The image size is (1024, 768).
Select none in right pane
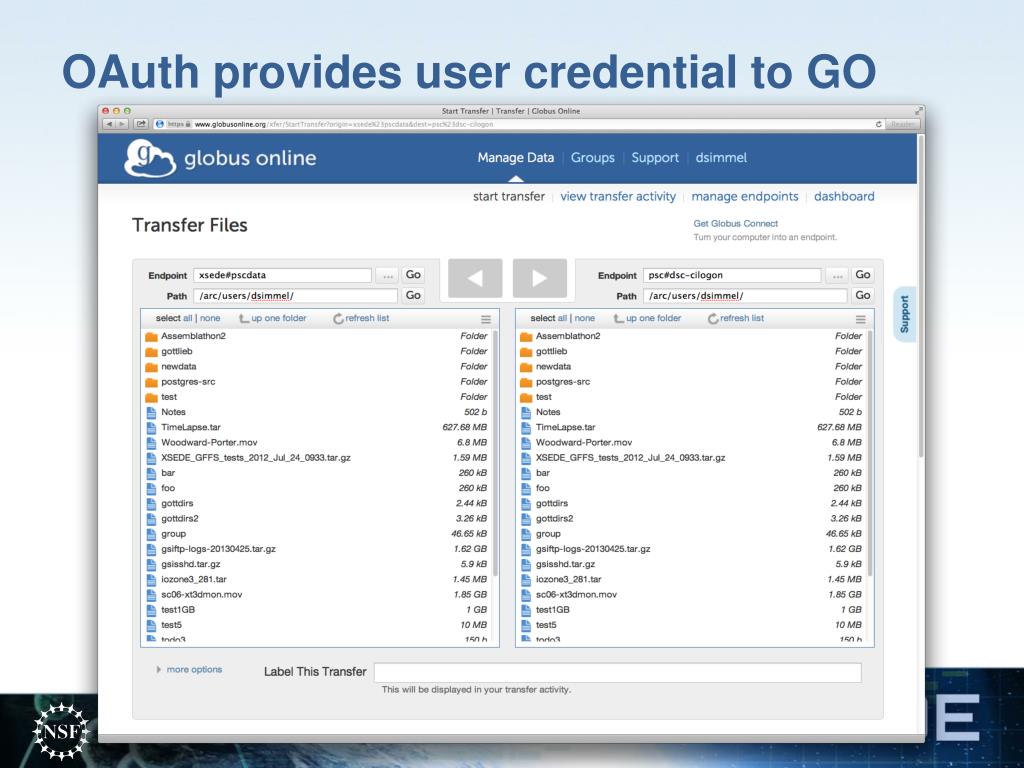584,318
